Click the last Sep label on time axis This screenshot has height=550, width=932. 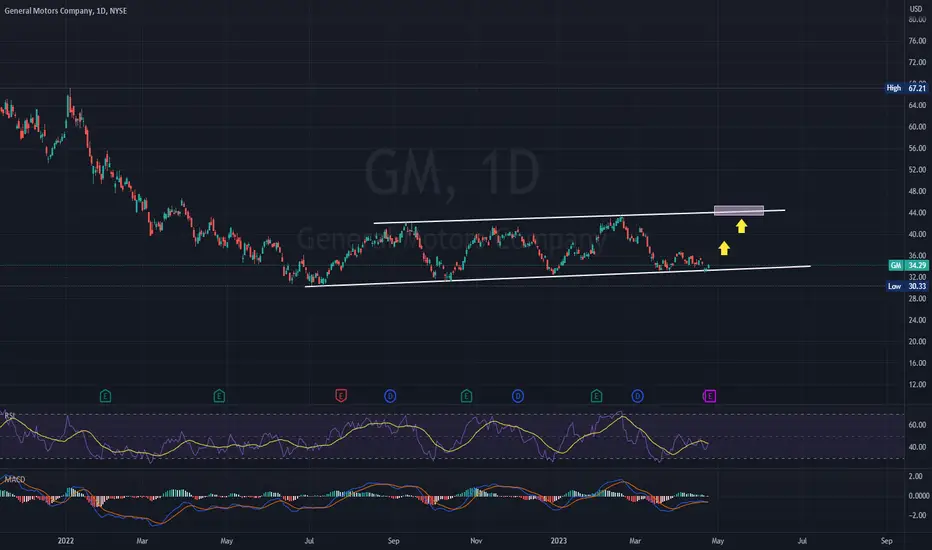pos(887,541)
